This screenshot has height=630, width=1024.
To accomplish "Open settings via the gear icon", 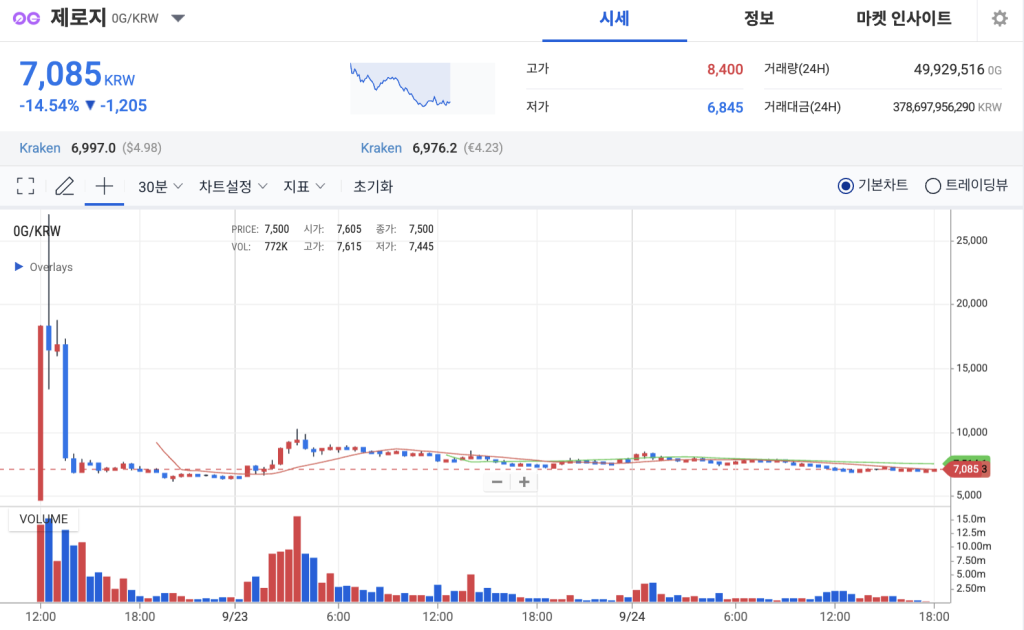I will (997, 18).
